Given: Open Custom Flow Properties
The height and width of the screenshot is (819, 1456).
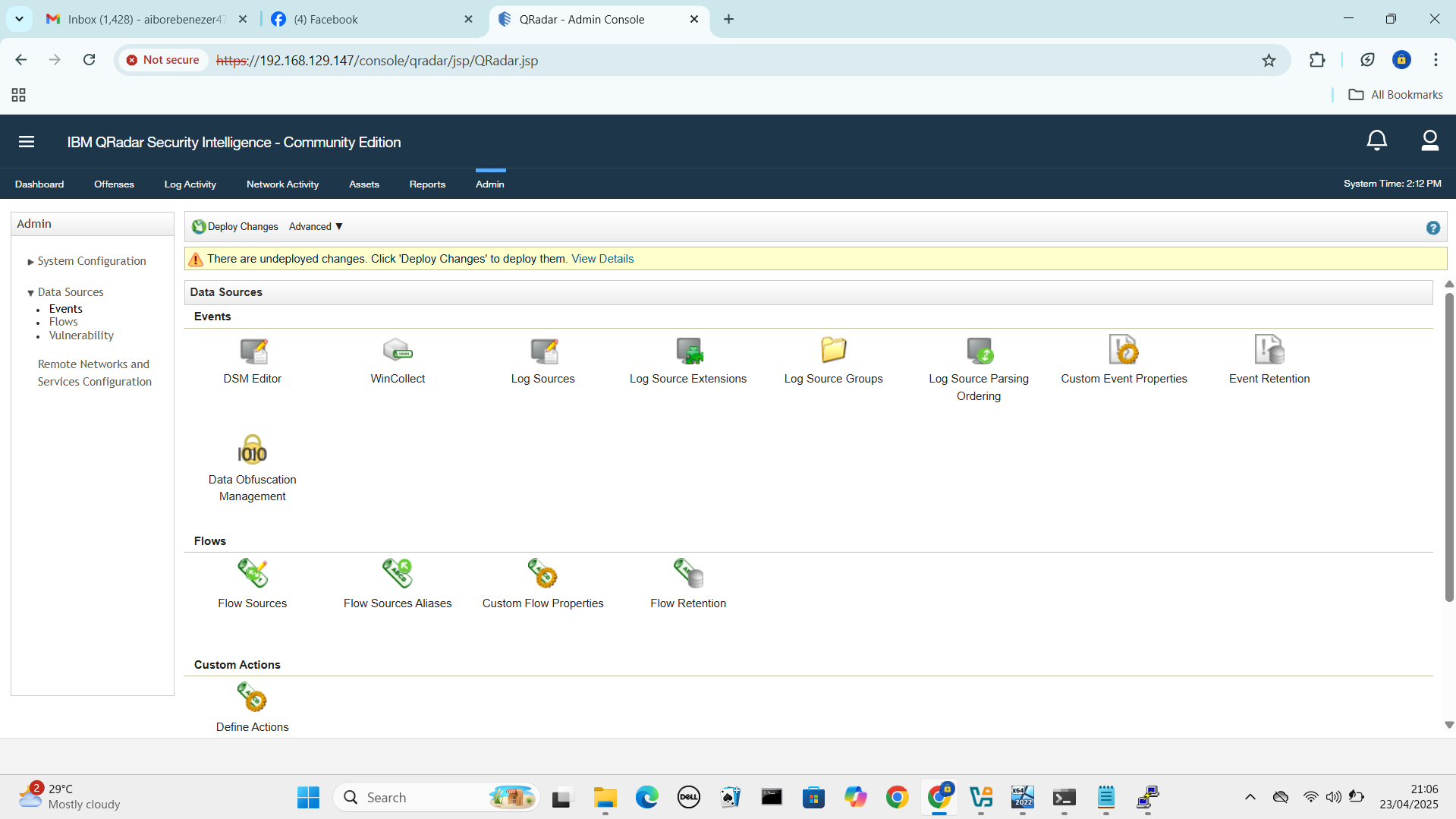Looking at the screenshot, I should click(543, 574).
